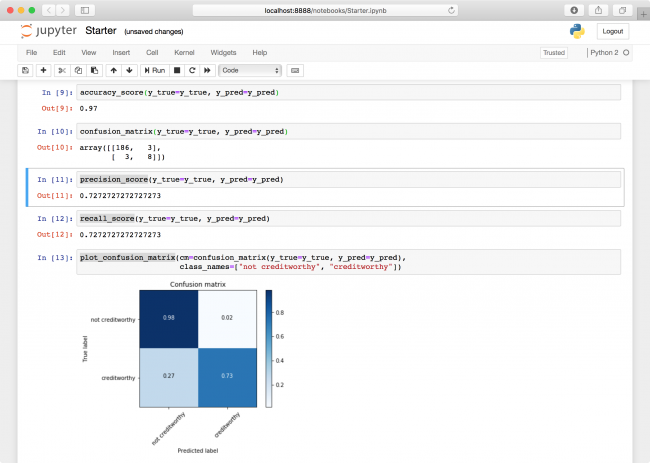Image resolution: width=650 pixels, height=463 pixels.
Task: Restart the kernel icon
Action: 192,70
